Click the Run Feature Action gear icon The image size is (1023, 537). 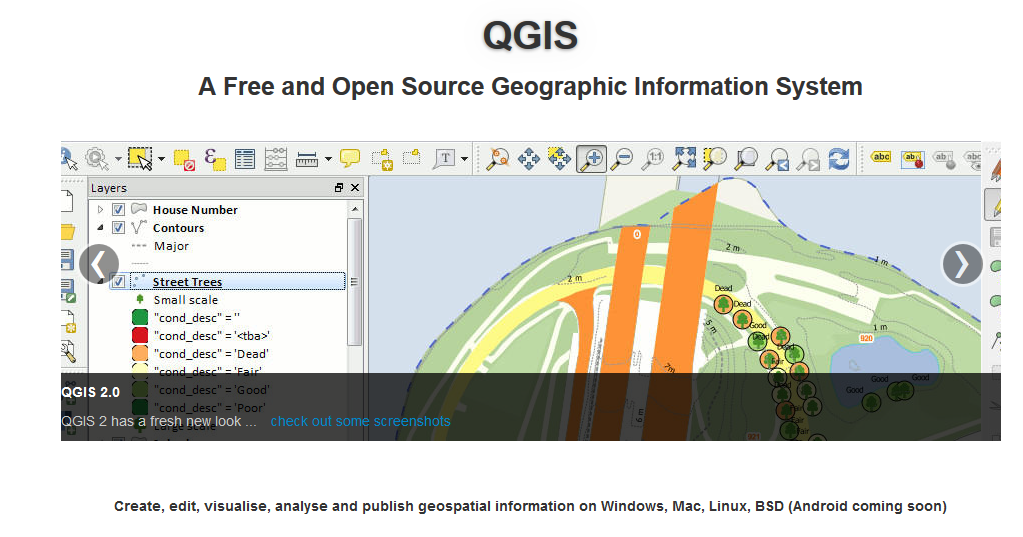(x=97, y=159)
